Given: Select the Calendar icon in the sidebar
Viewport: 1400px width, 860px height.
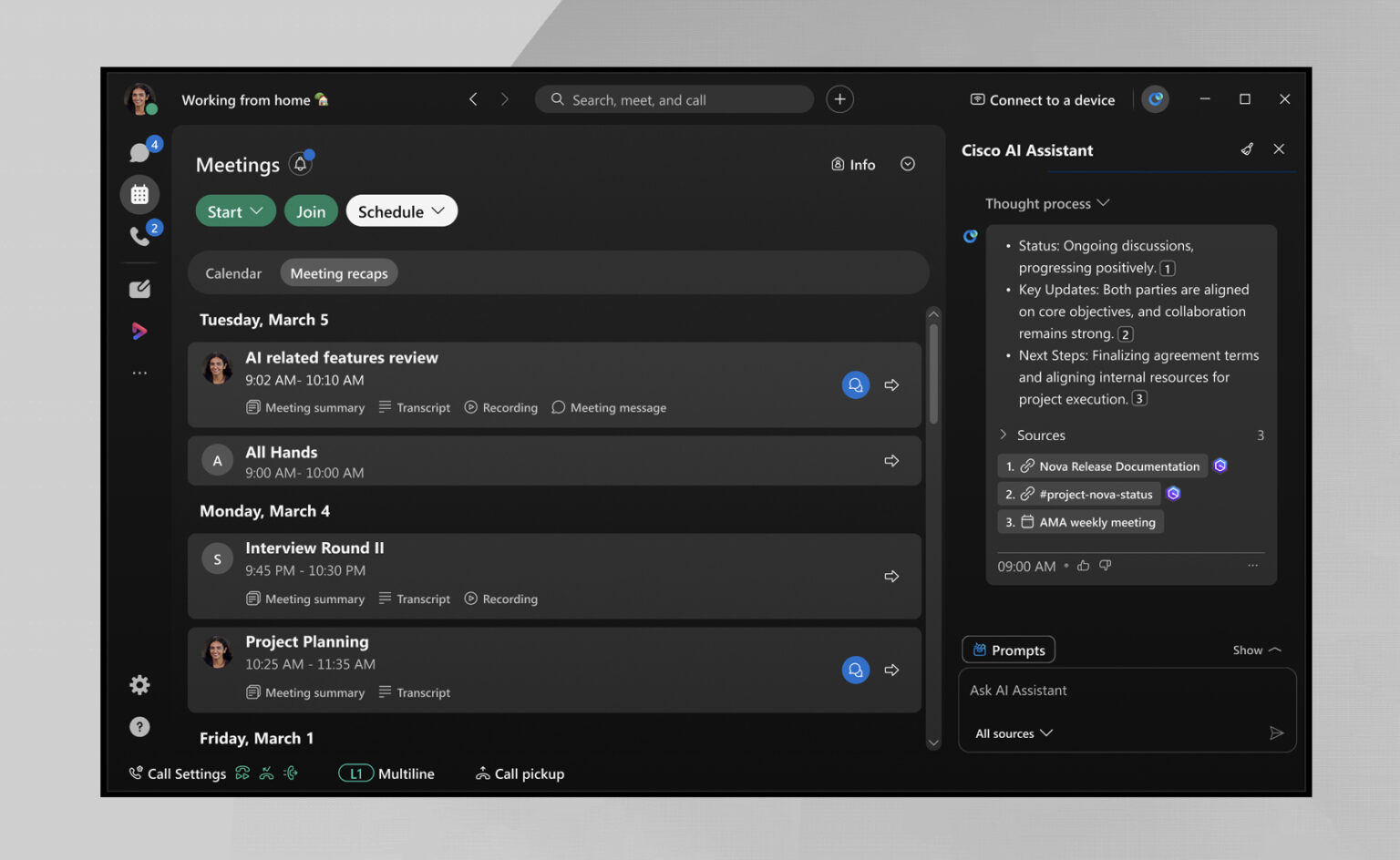Looking at the screenshot, I should tap(139, 194).
